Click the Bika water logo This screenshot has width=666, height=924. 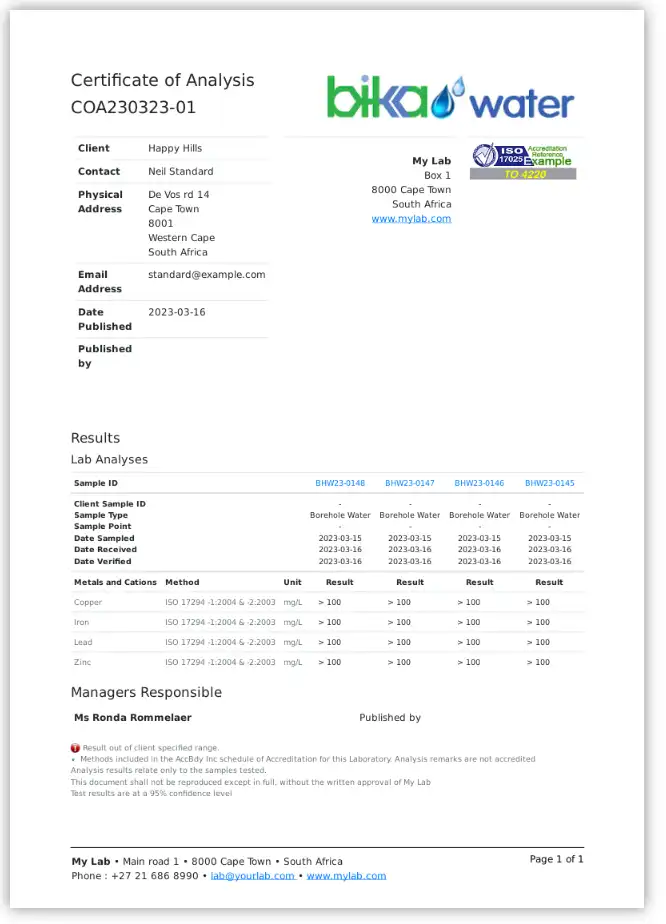click(x=450, y=97)
